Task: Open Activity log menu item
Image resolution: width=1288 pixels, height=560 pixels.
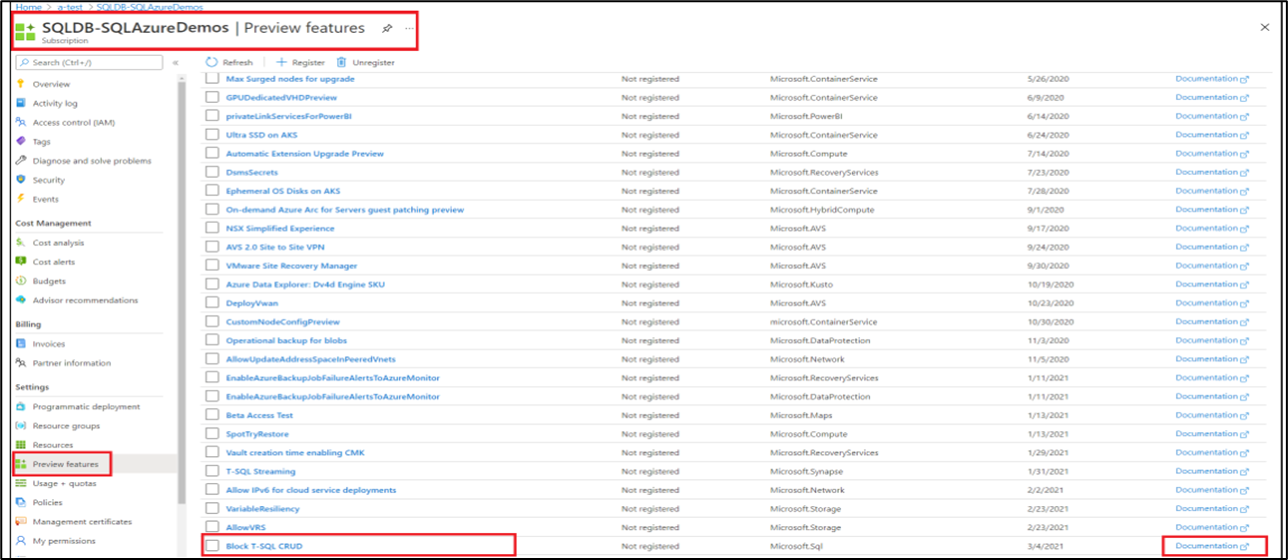Action: point(55,103)
